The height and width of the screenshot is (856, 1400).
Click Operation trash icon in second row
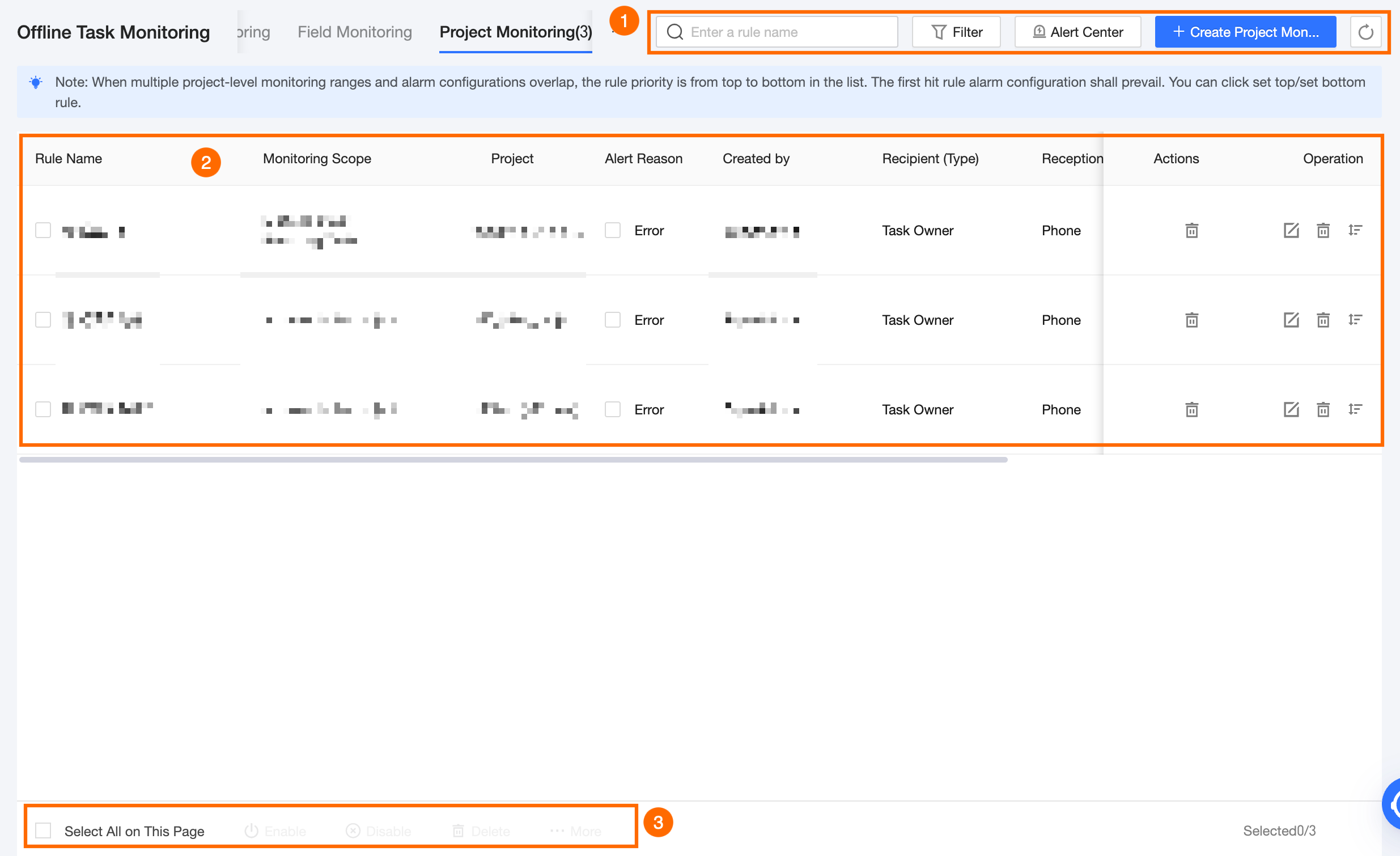pyautogui.click(x=1323, y=320)
